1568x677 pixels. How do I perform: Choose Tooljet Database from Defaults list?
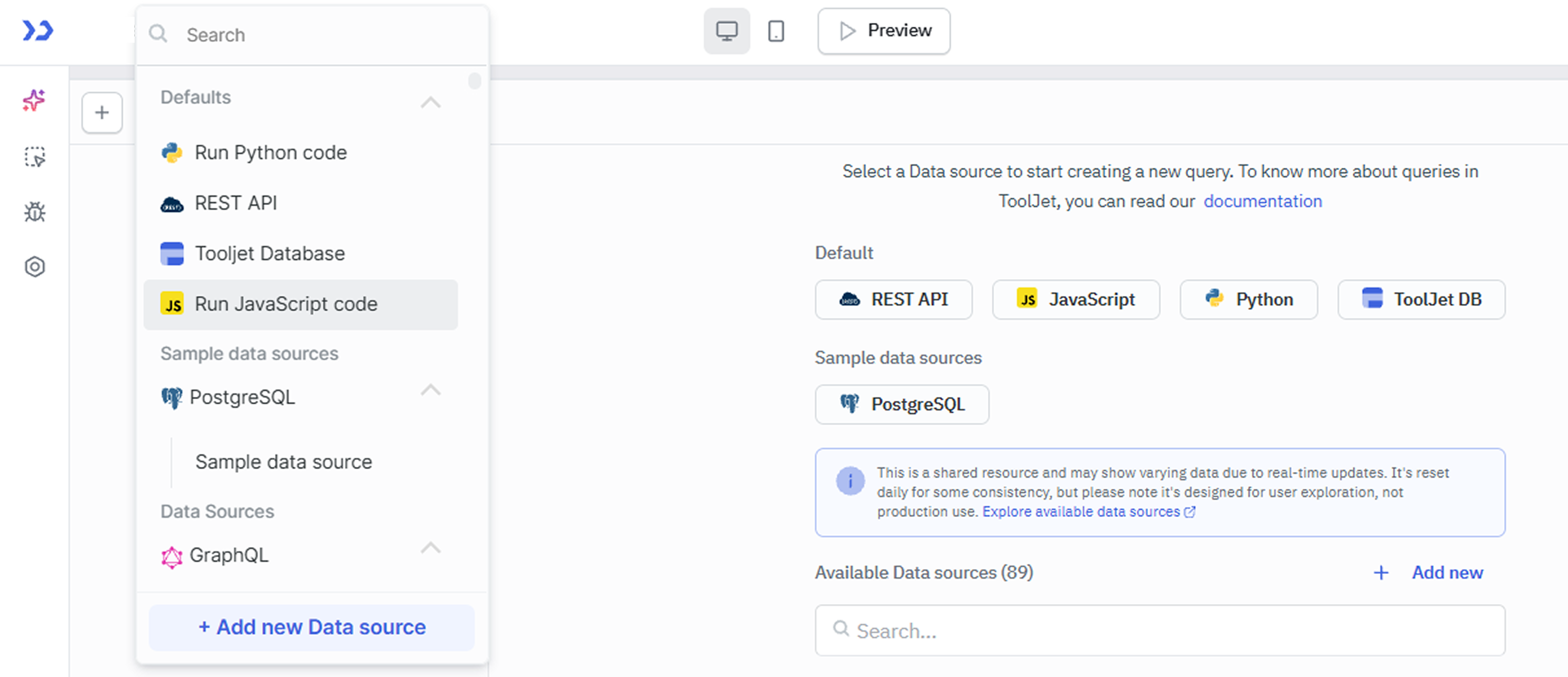269,254
